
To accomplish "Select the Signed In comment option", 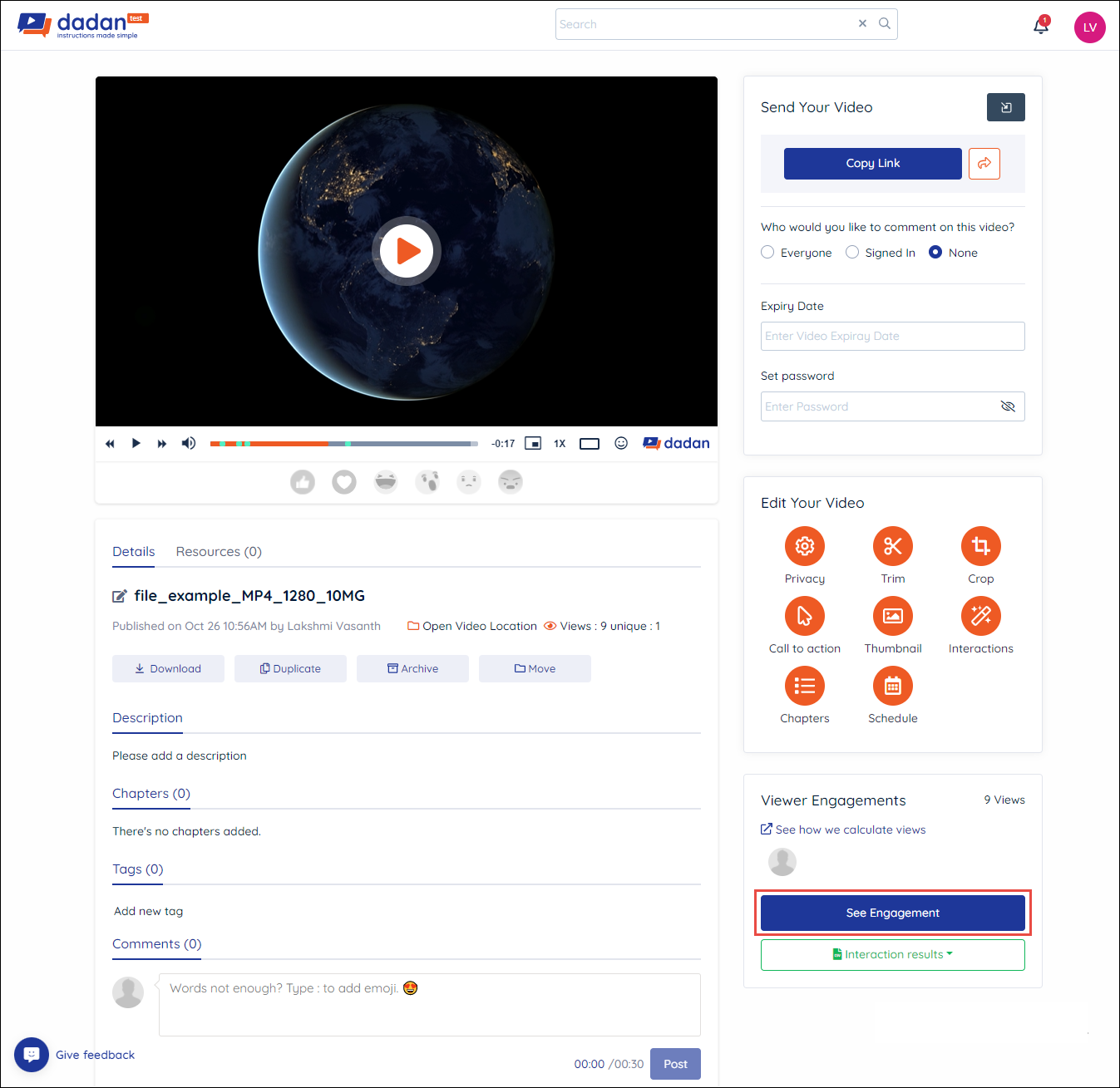I will [852, 253].
